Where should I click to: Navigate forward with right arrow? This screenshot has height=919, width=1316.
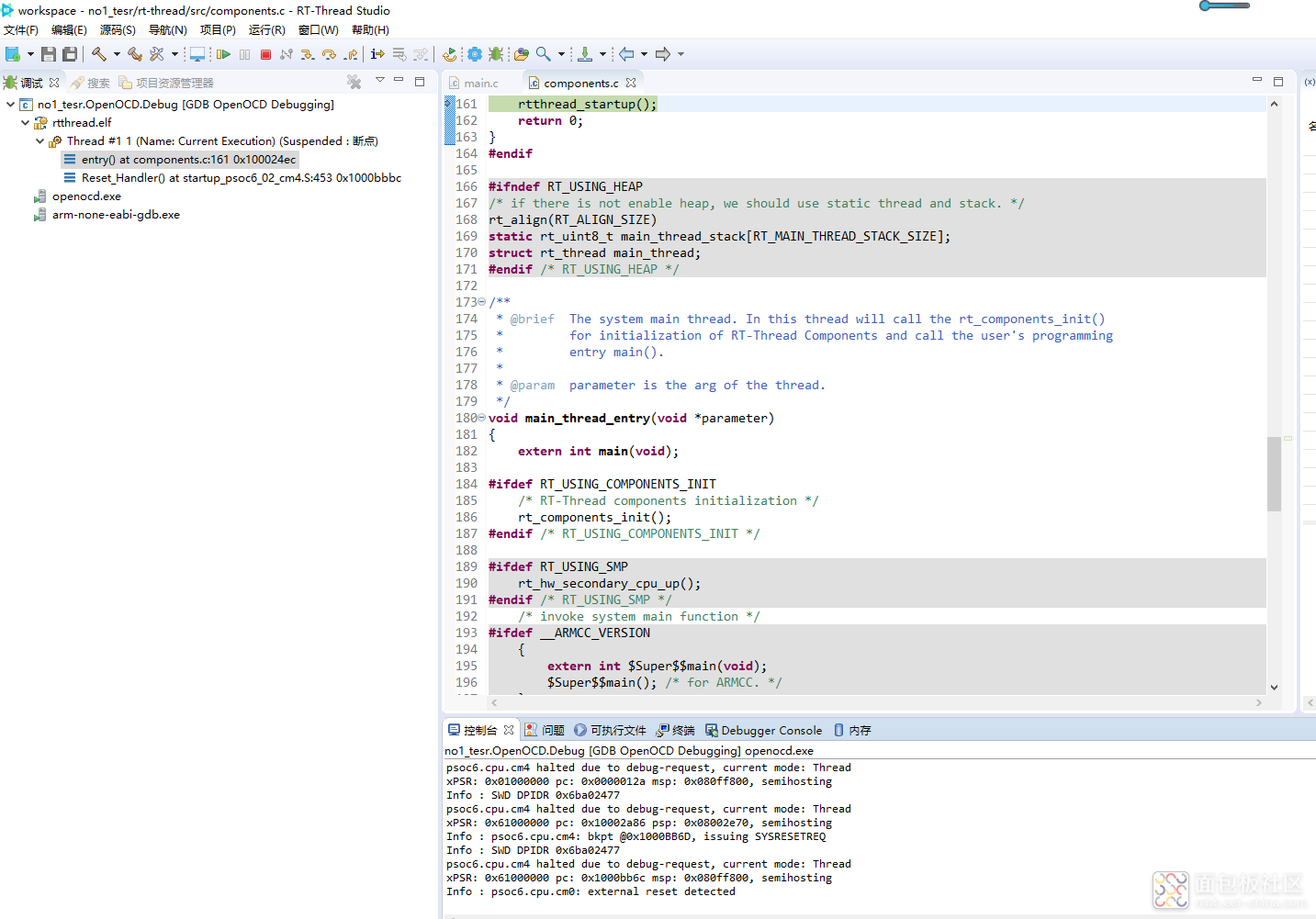point(663,54)
